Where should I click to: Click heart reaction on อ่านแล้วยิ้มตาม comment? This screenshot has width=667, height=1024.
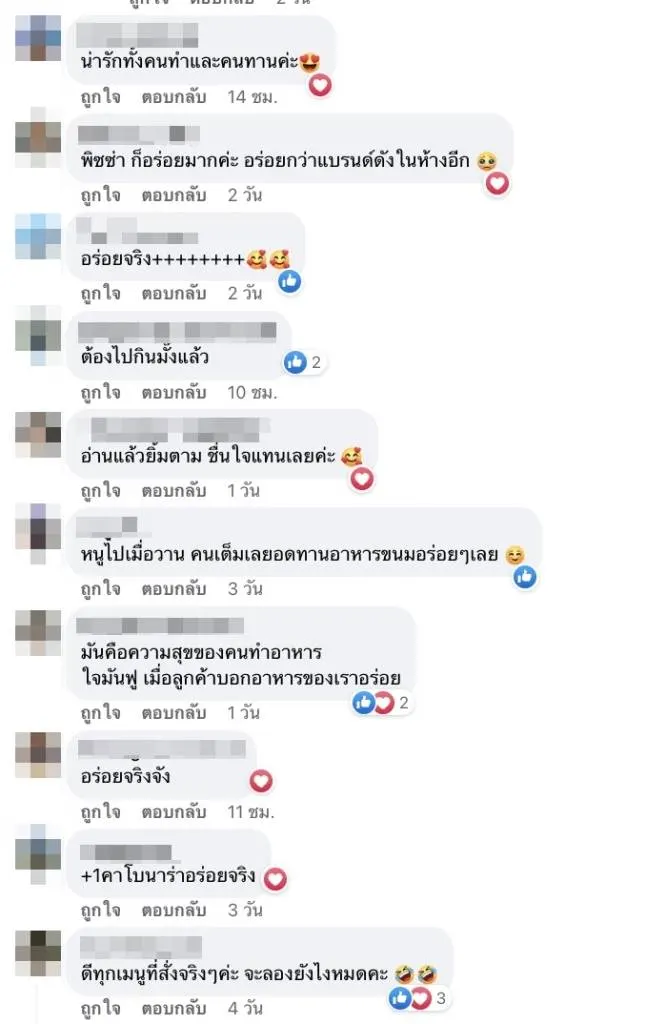click(x=363, y=479)
